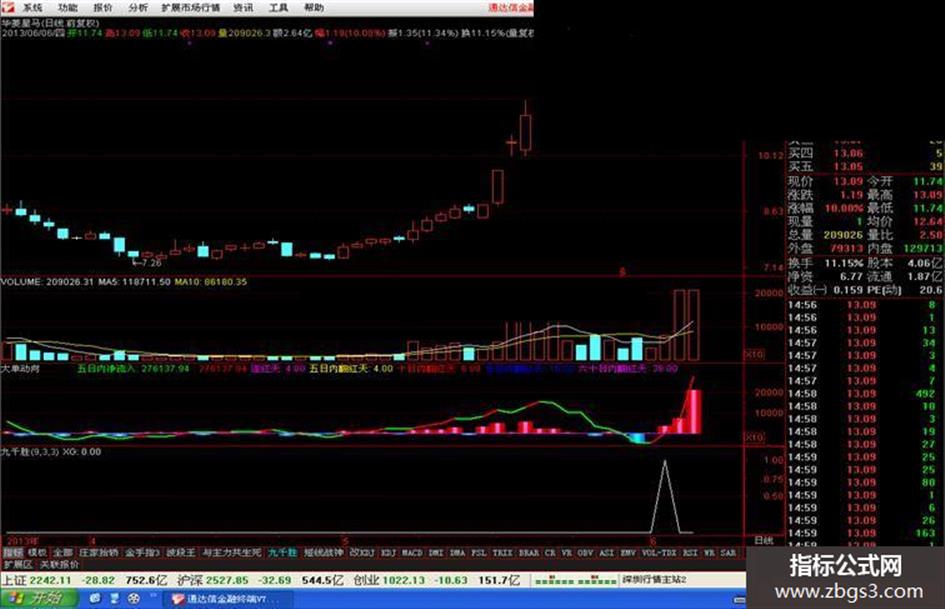Switch to the OBV indicator
The width and height of the screenshot is (945, 609).
(585, 552)
